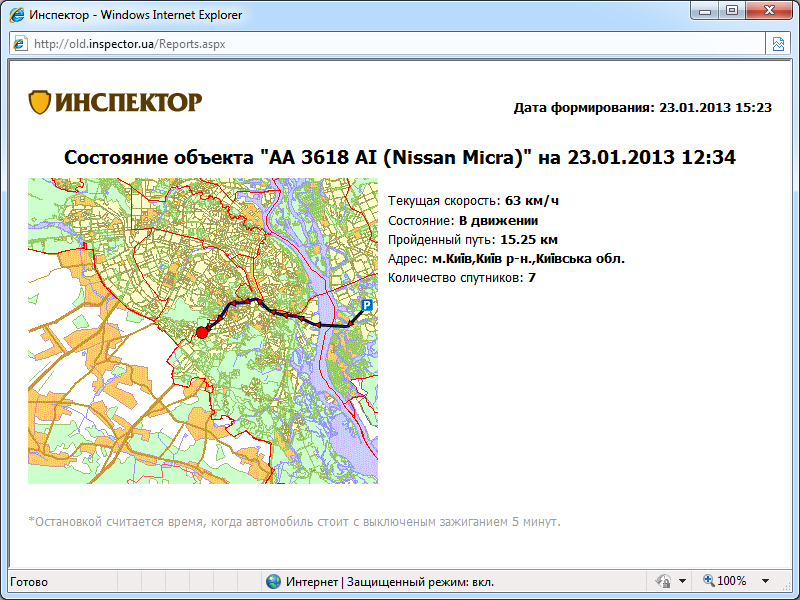Click the satellites count 'Количество спутников: 7'
This screenshot has width=800, height=600.
point(462,278)
